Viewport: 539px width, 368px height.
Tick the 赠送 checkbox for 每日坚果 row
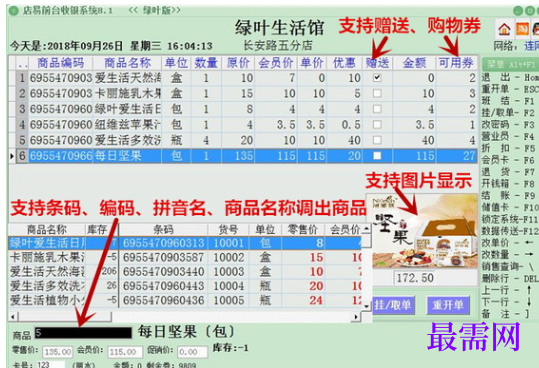click(x=377, y=156)
